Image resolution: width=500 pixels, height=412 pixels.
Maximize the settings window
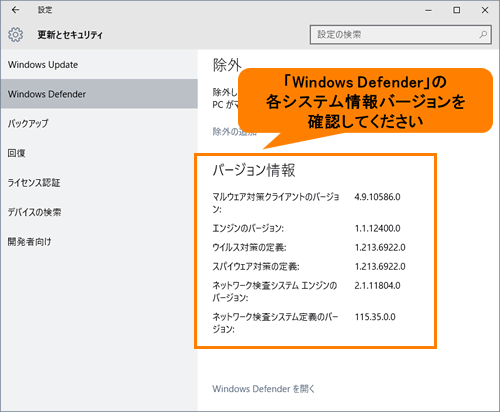coord(457,10)
